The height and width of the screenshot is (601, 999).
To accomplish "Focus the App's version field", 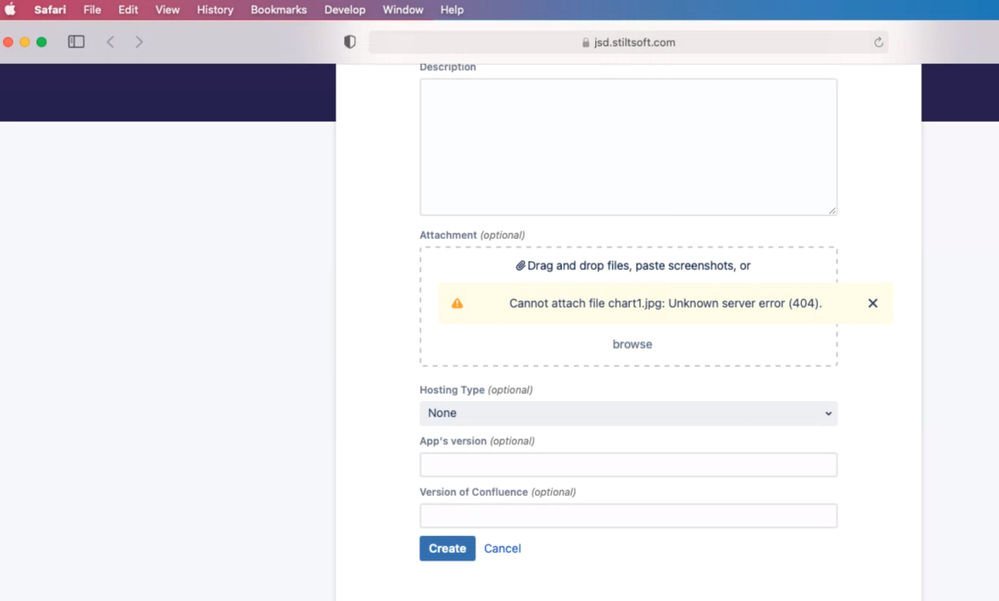I will point(628,465).
